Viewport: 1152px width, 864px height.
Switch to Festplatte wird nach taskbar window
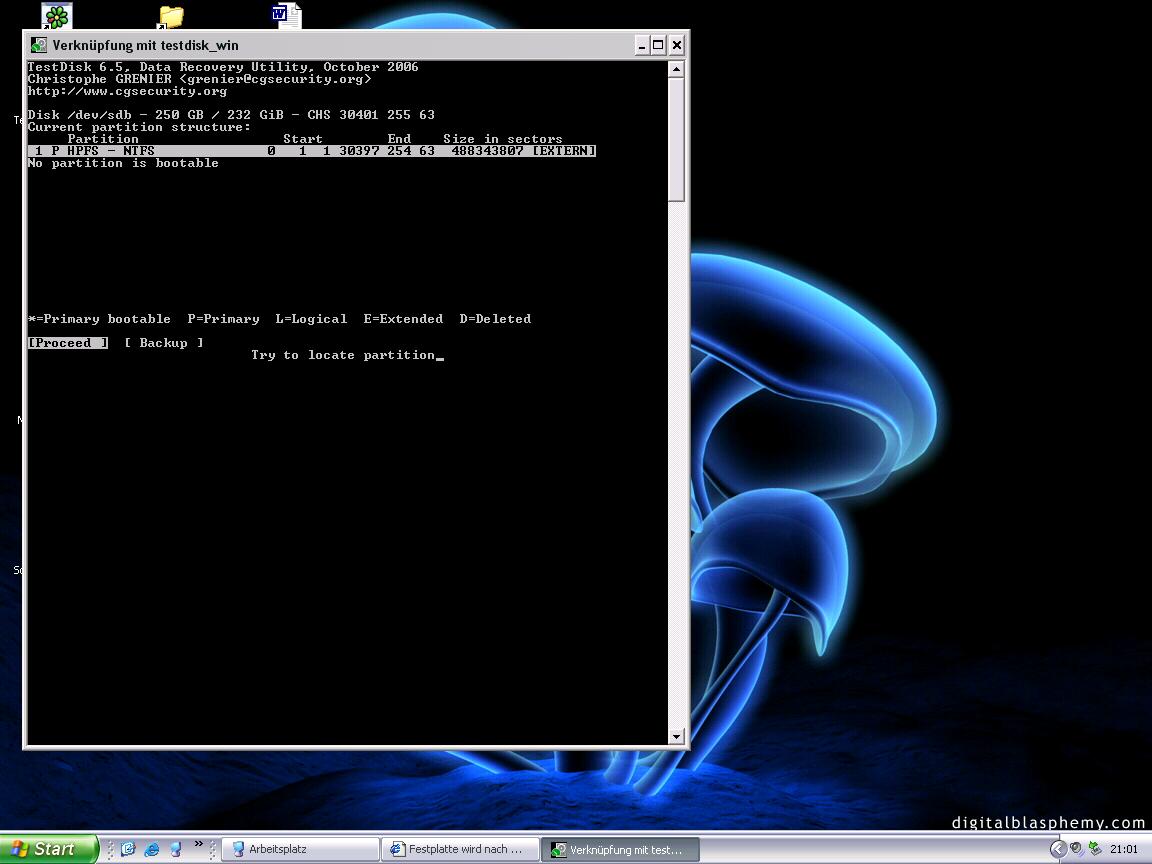pyautogui.click(x=460, y=849)
